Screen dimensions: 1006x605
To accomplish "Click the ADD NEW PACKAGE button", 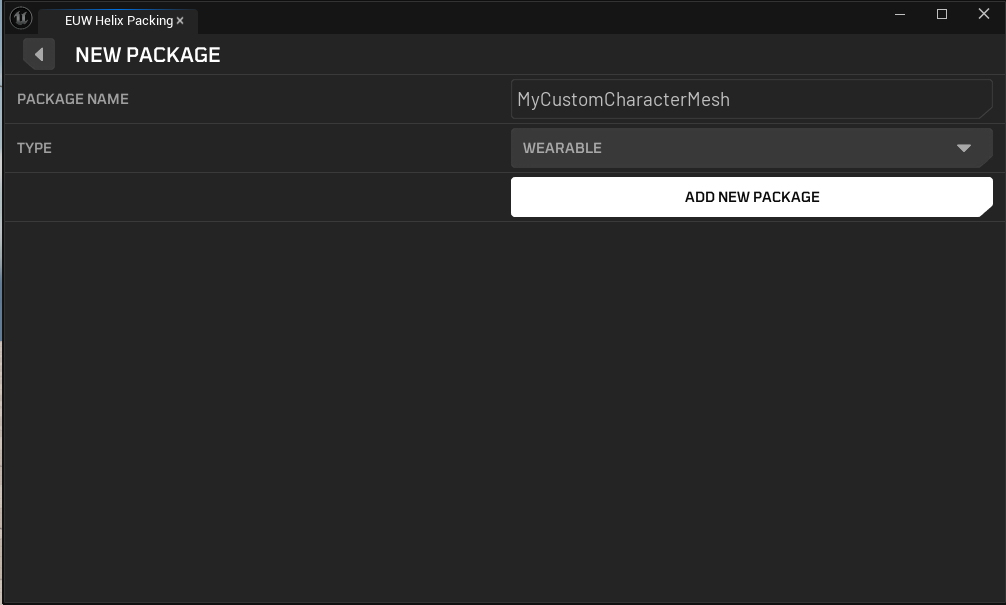I will point(751,197).
